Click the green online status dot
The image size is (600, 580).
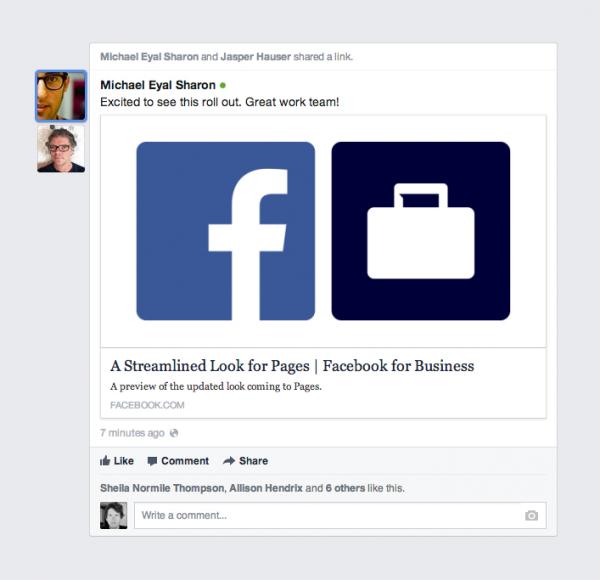click(223, 85)
